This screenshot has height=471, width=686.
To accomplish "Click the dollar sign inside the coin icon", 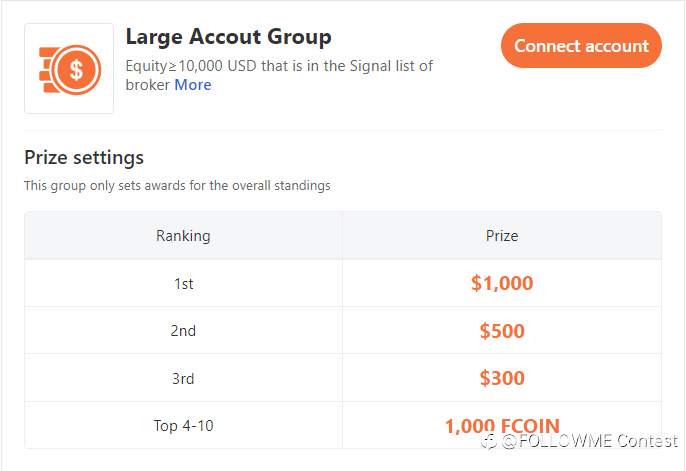I will pos(76,70).
